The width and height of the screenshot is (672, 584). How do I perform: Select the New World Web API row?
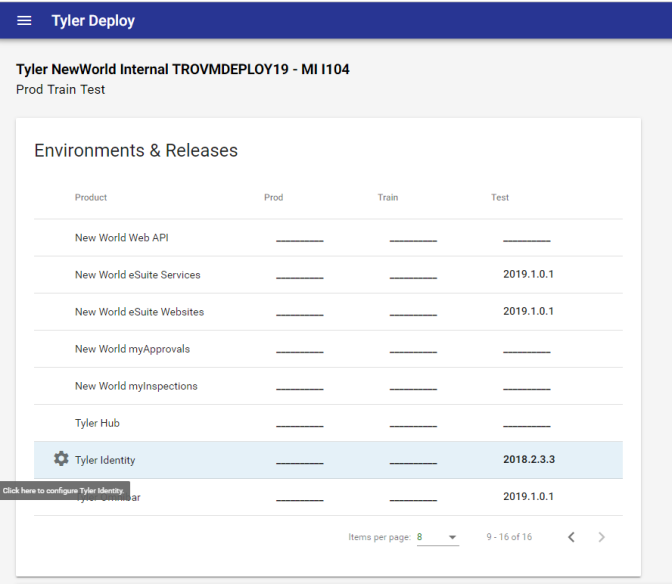328,238
